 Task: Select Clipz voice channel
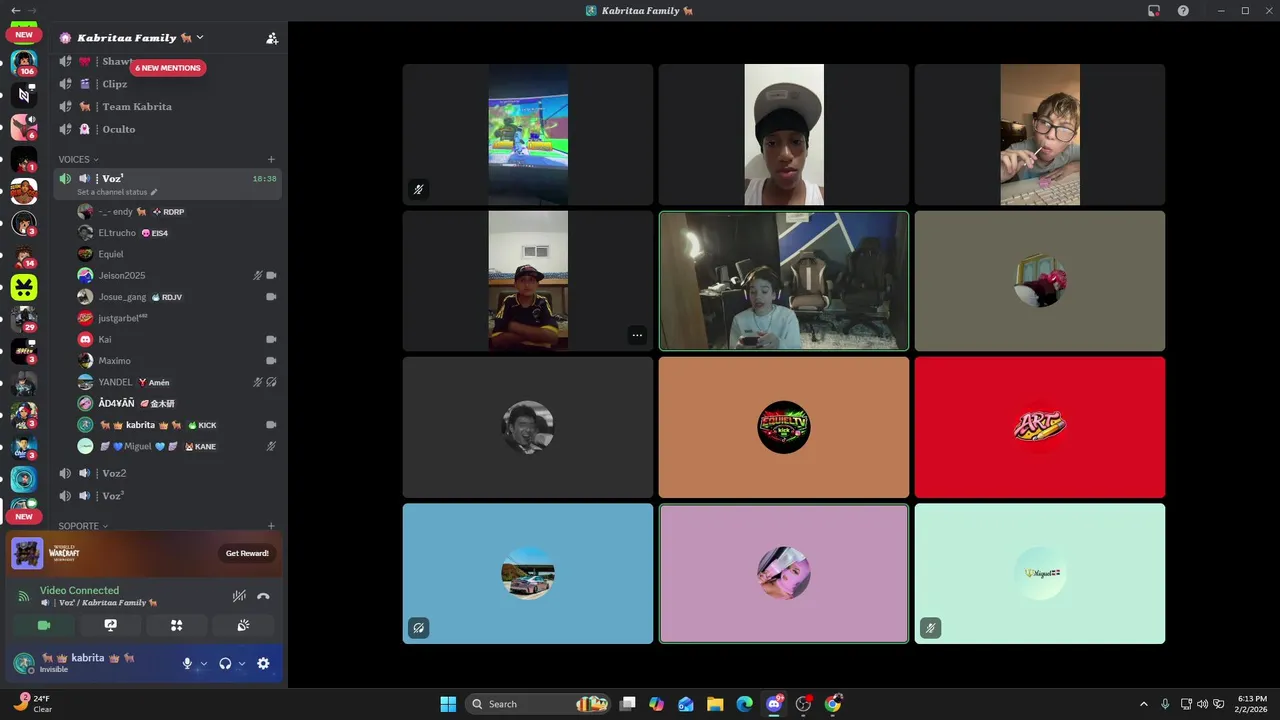click(167, 84)
